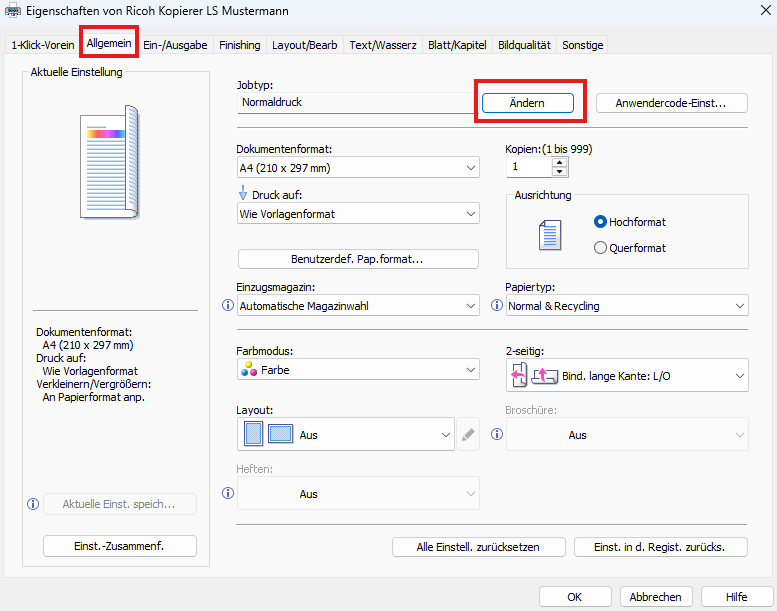
Task: Click info icon next to Einzugsmagazin
Action: tap(227, 306)
